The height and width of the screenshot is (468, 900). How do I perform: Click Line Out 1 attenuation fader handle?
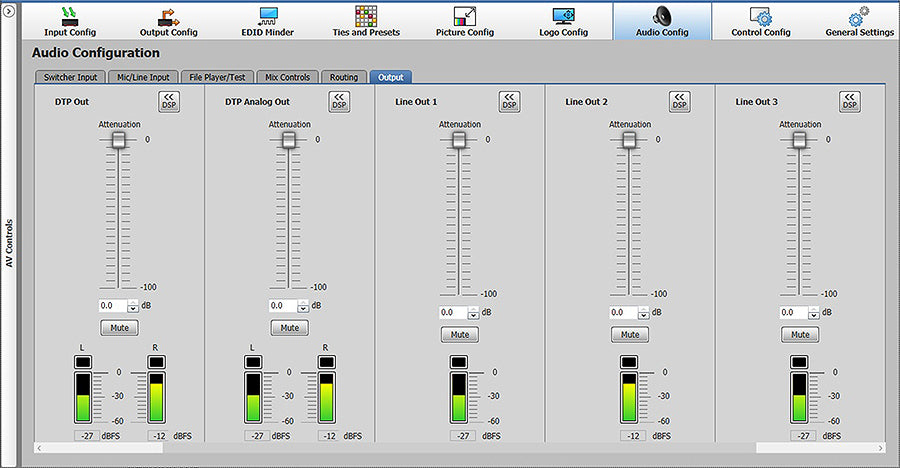coord(459,140)
